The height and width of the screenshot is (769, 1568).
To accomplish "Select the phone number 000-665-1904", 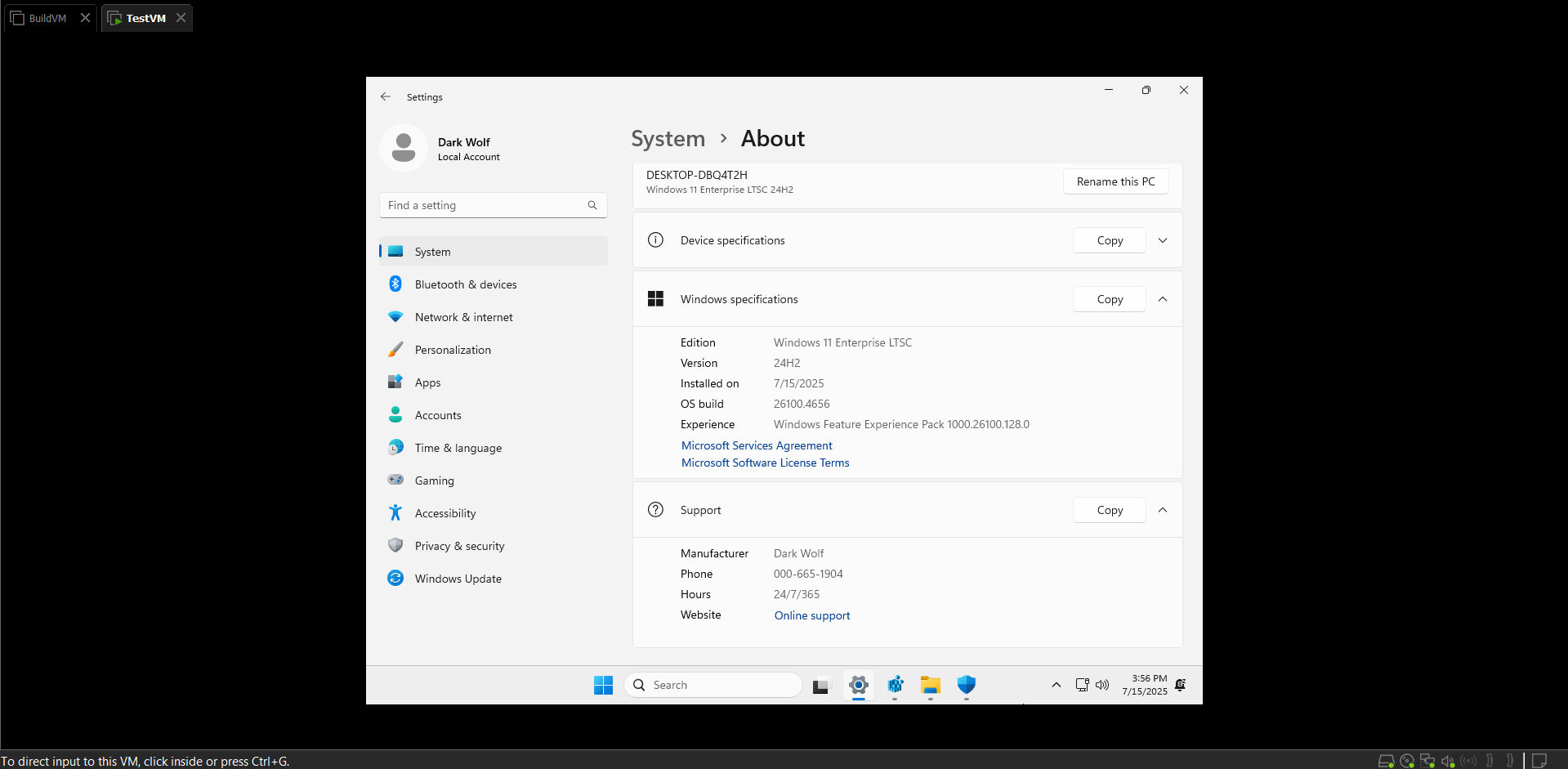I will click(808, 574).
